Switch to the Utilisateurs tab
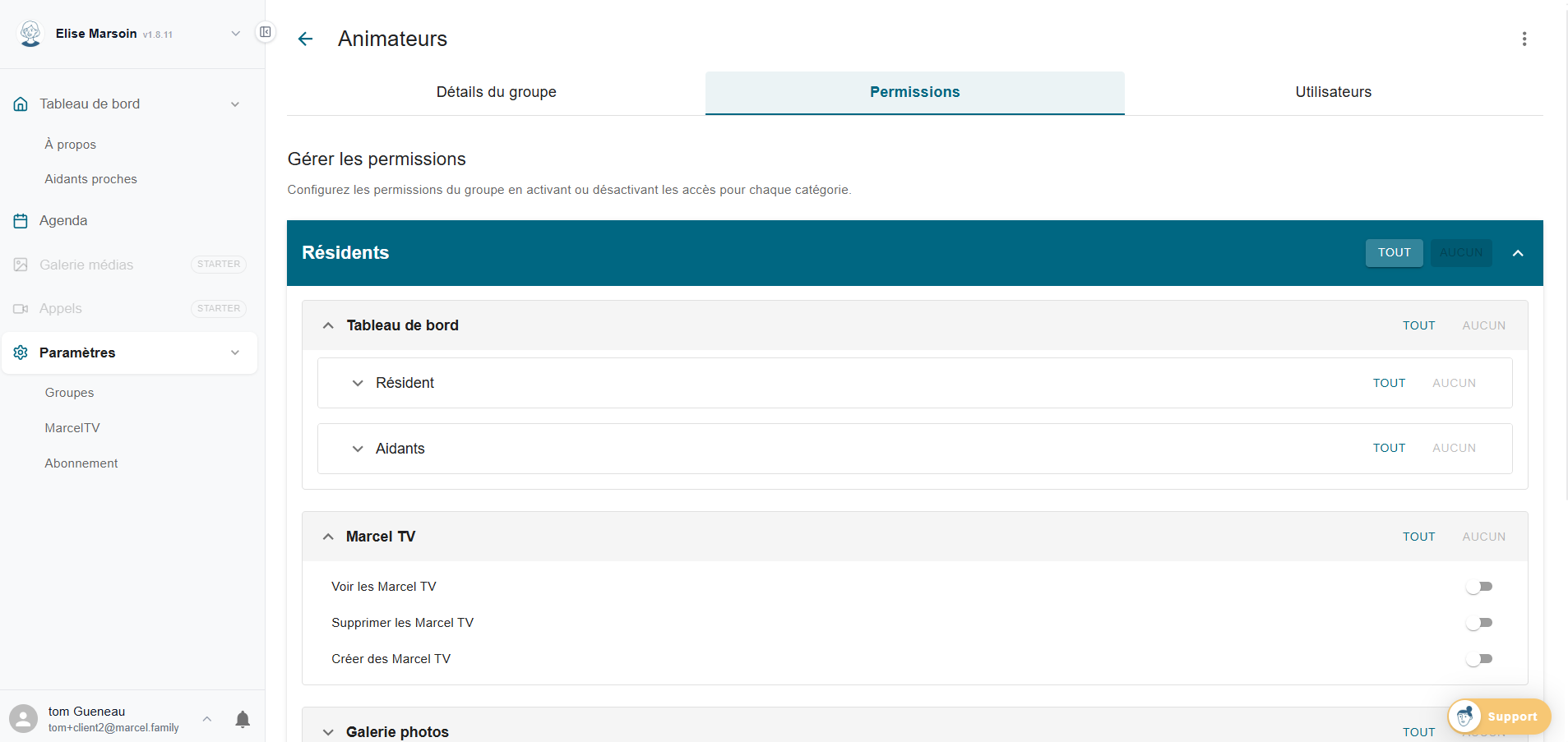Image resolution: width=1568 pixels, height=742 pixels. pos(1333,92)
